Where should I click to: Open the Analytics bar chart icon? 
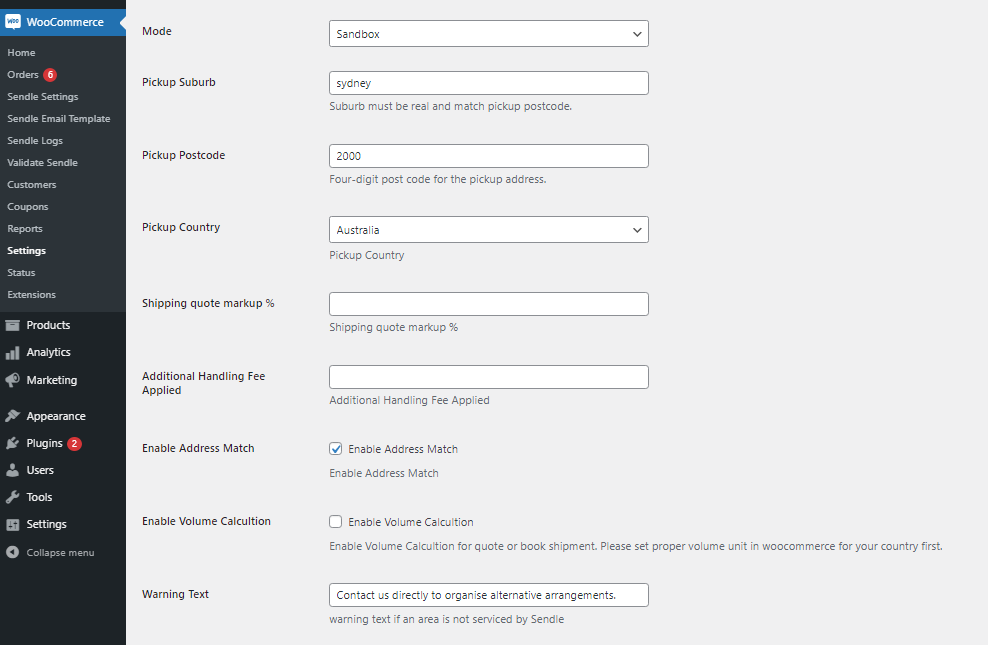point(13,352)
